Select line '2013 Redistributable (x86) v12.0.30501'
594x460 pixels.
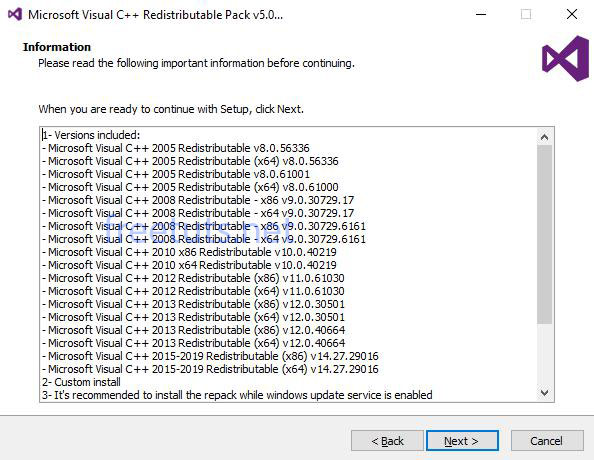194,304
